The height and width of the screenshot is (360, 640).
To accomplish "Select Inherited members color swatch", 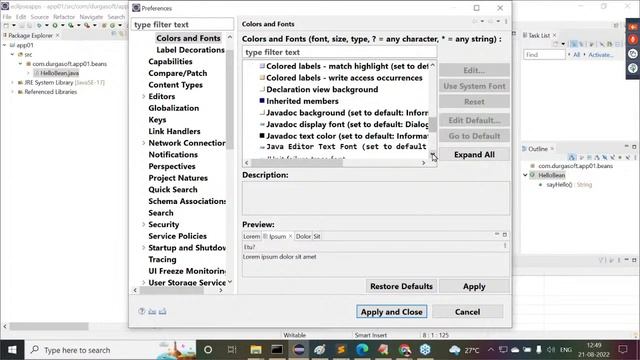I will coord(262,100).
